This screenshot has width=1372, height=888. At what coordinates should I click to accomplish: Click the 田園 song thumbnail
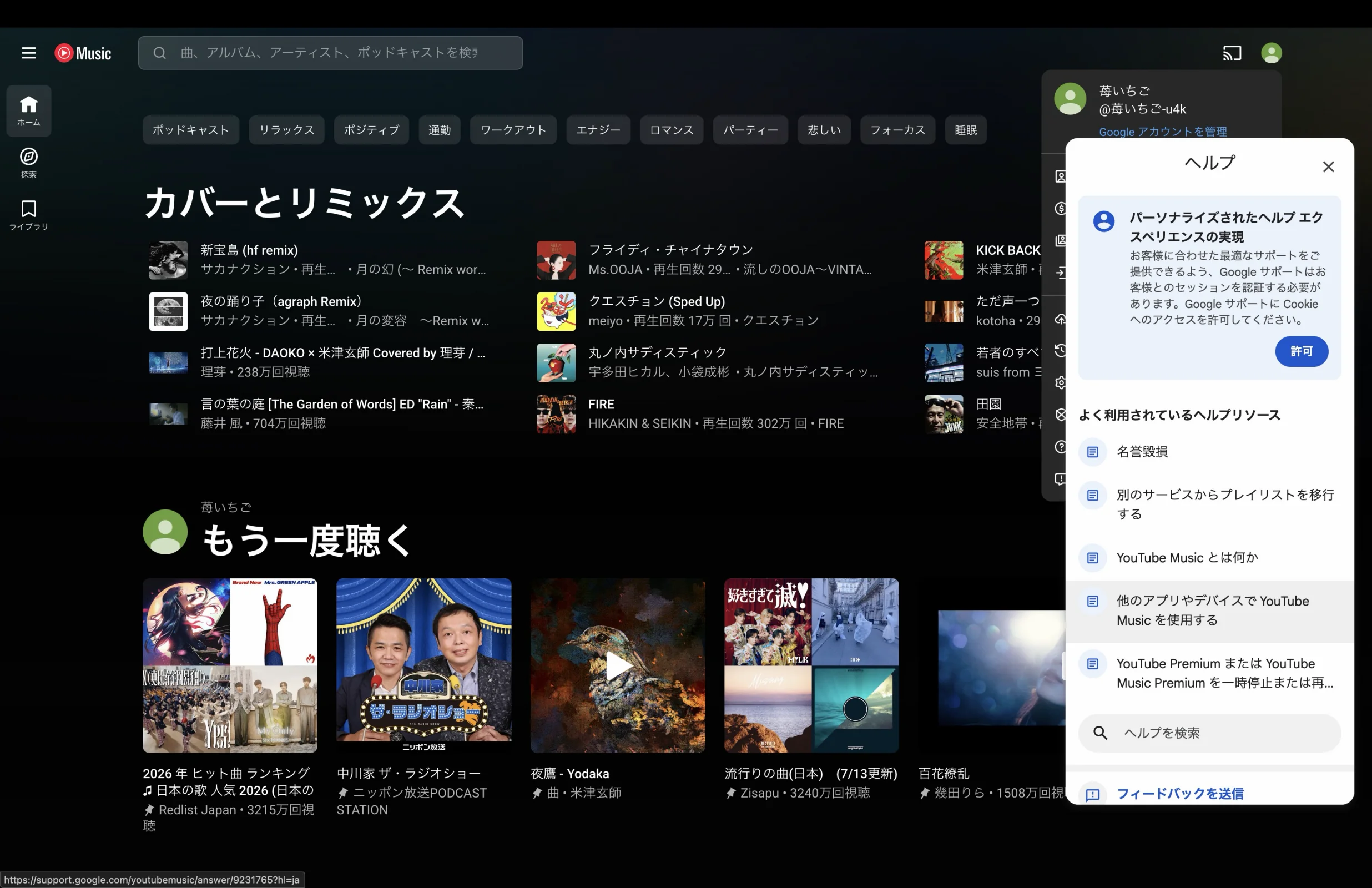point(944,414)
